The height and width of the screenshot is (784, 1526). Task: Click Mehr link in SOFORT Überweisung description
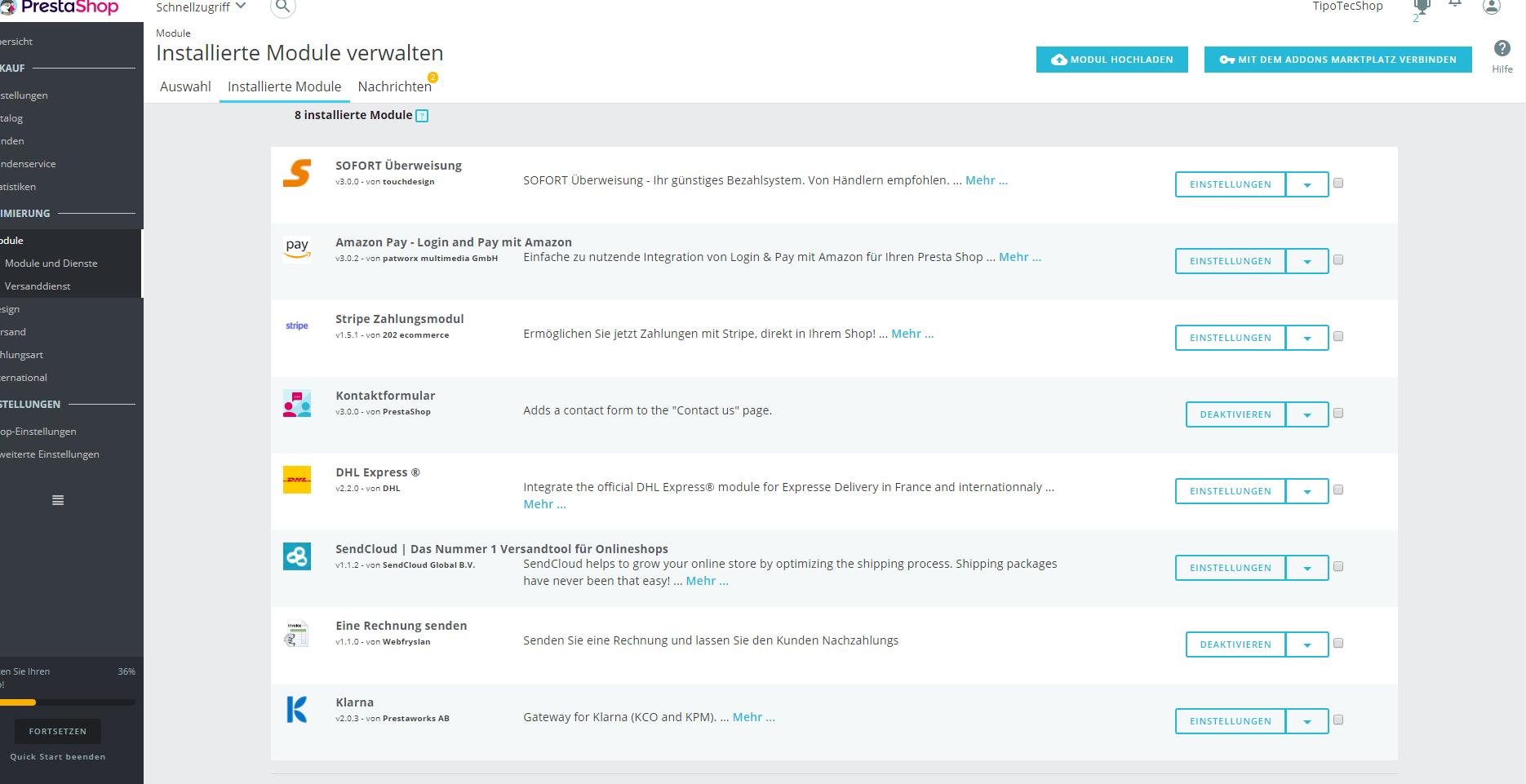(987, 180)
